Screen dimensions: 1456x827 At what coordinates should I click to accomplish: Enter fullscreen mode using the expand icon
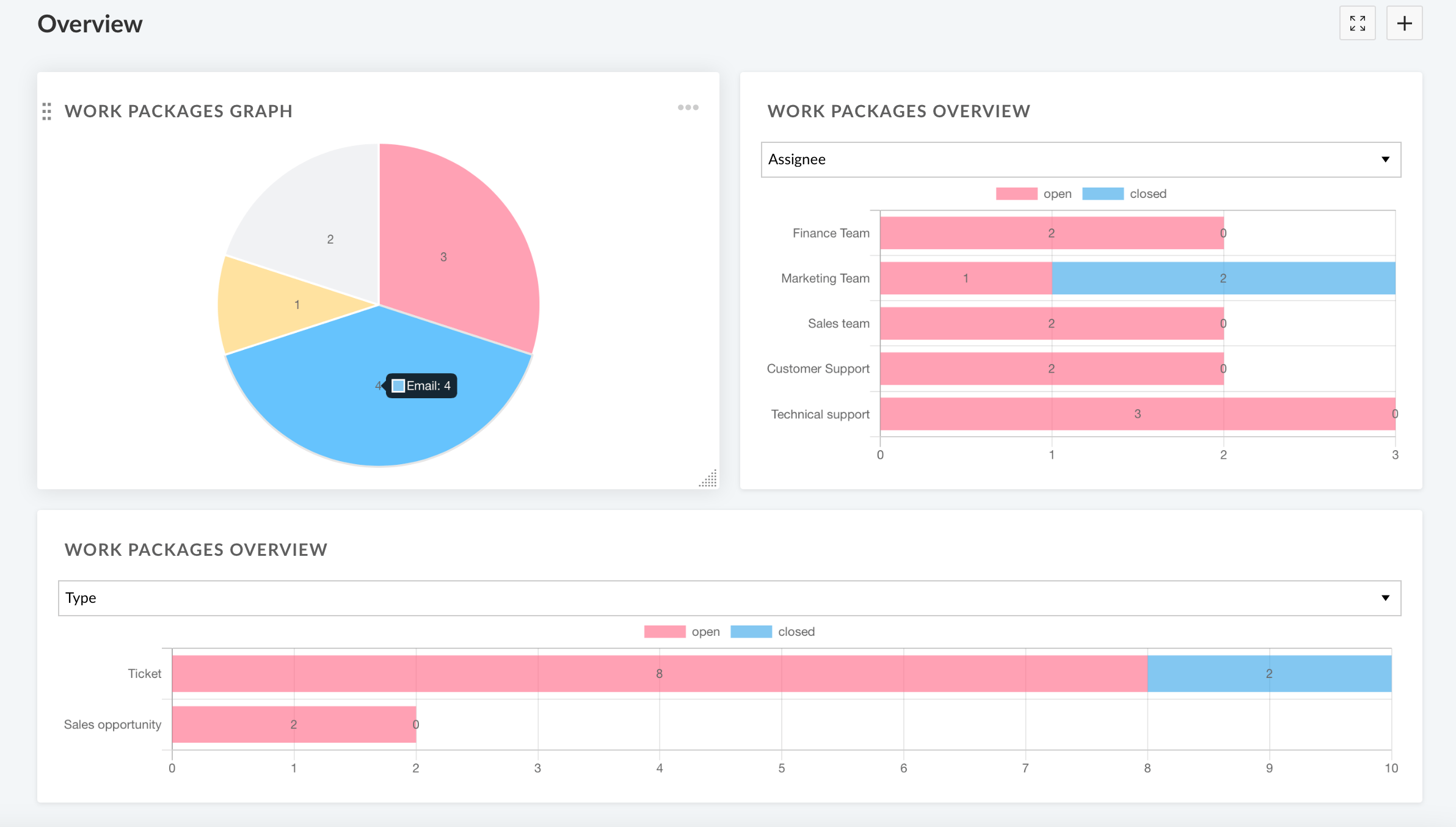[x=1358, y=23]
